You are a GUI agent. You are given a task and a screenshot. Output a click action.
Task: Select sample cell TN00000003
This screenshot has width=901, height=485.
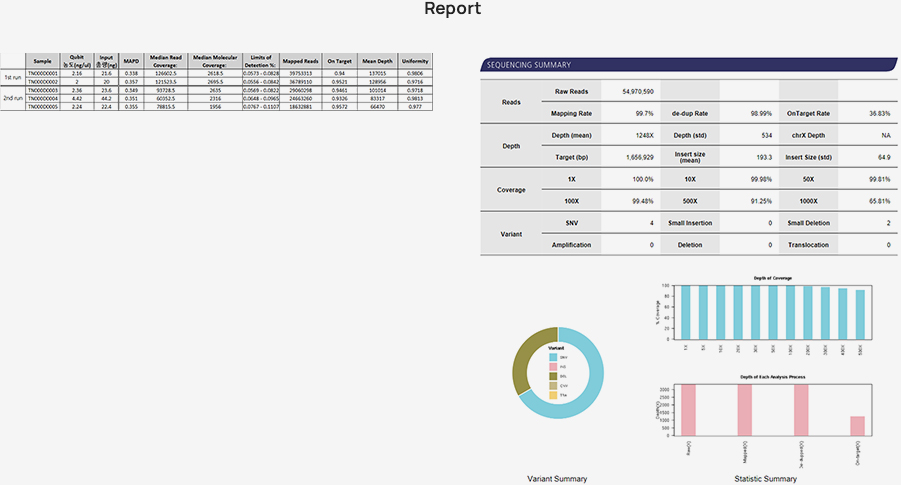point(43,90)
